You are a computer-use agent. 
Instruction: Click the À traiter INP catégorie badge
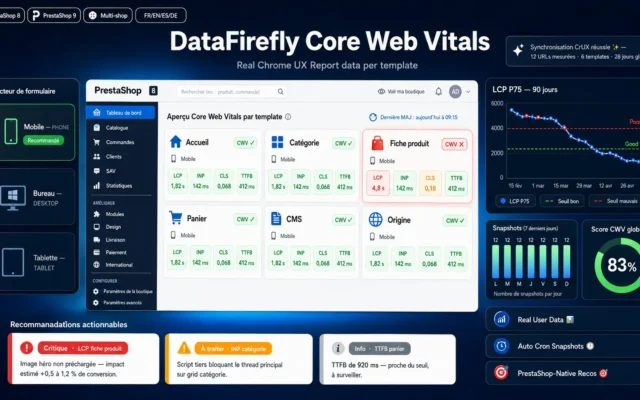pyautogui.click(x=233, y=349)
